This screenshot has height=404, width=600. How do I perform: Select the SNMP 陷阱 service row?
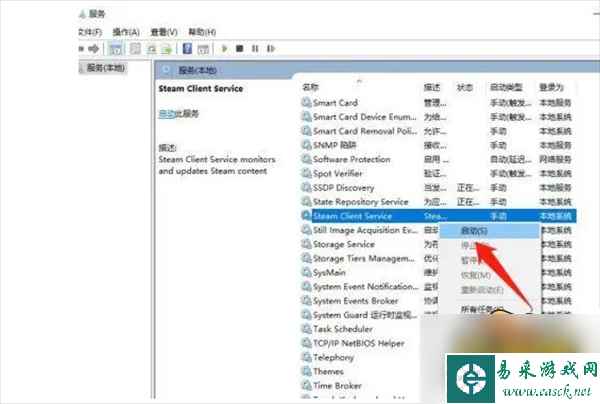point(437,145)
